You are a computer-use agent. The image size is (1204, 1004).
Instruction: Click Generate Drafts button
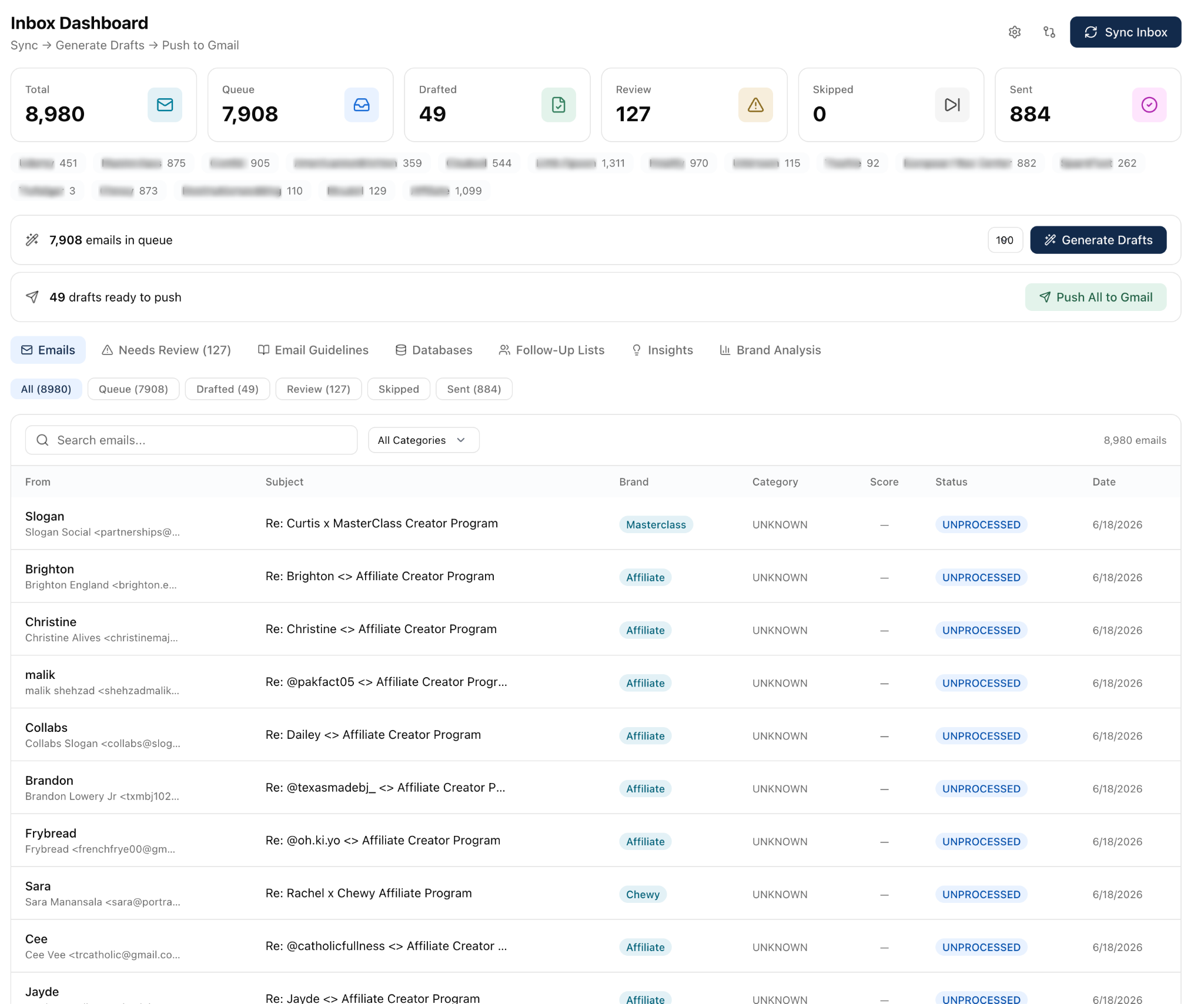[1098, 240]
